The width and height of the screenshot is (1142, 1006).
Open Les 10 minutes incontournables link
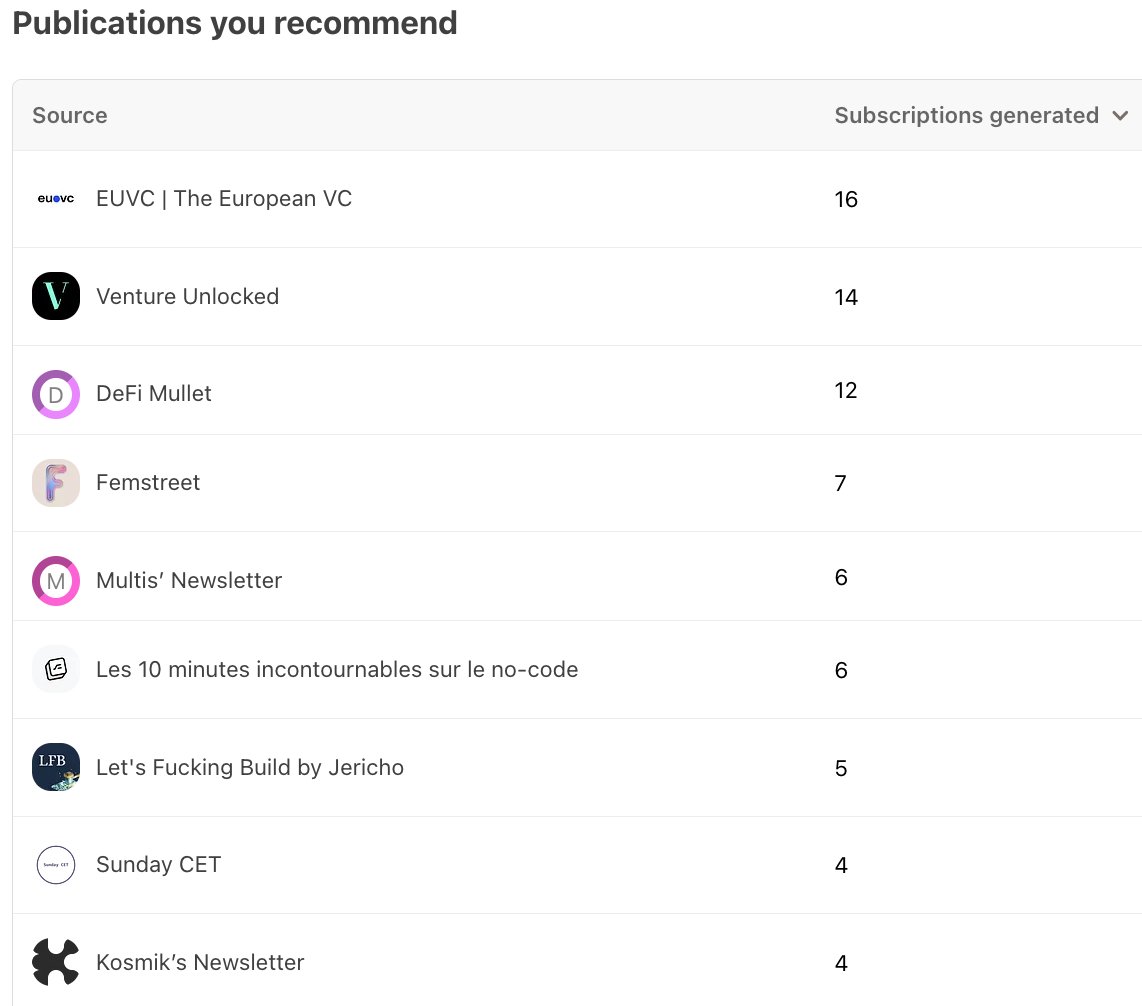337,670
